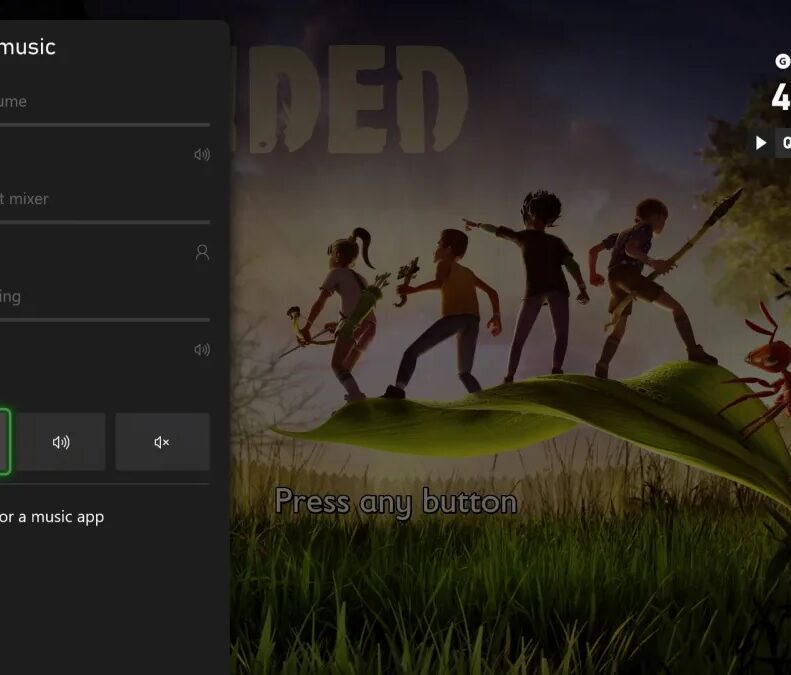
Task: Click the play triangle icon on the game screen
Action: pos(761,143)
